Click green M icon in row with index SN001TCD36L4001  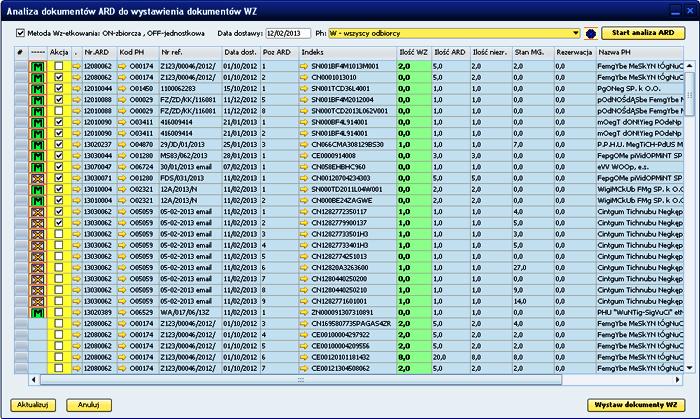[x=38, y=89]
